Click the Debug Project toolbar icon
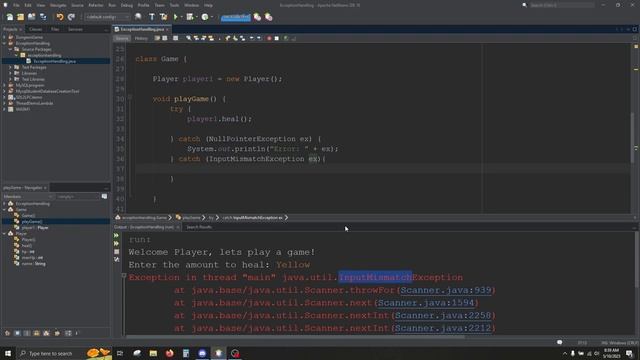Screen dimensions: 640x360 pyautogui.click(x=190, y=17)
